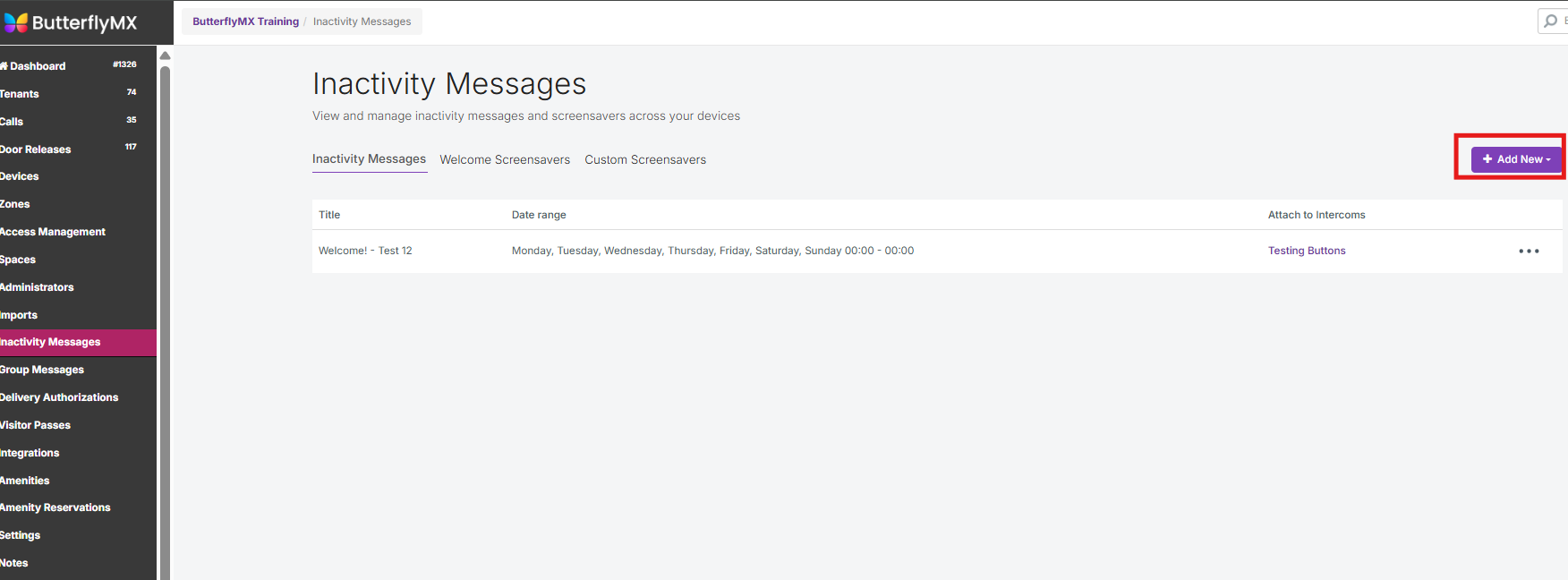Click the Dashboard home icon

[4, 66]
